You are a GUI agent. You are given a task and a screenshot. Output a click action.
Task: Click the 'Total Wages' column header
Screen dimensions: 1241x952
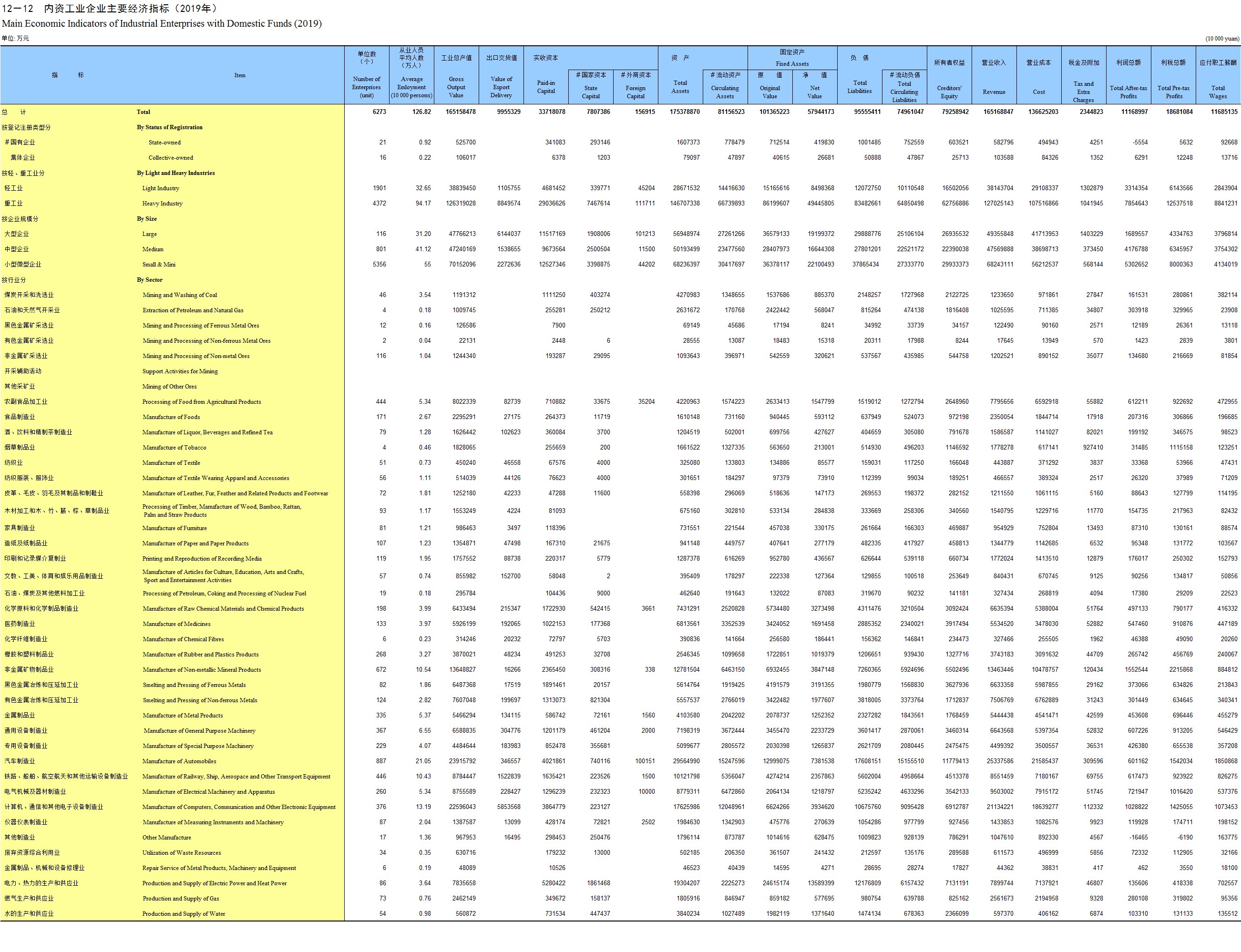coord(1218,75)
